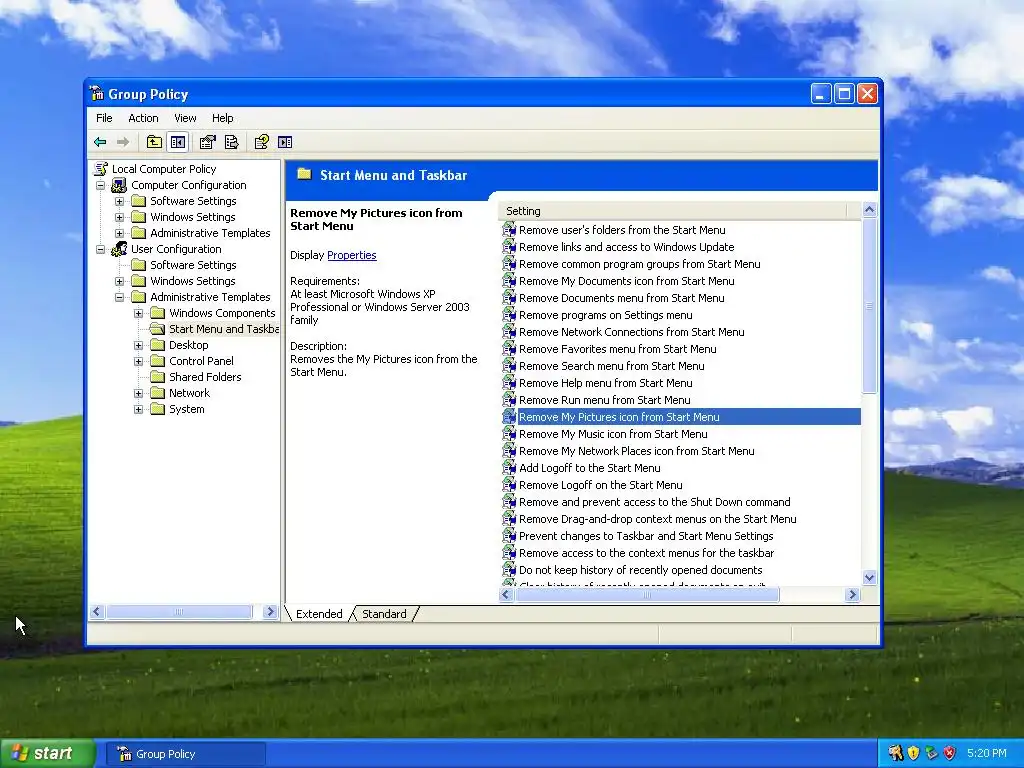Click the Up one level toolbar icon
The image size is (1024, 768).
(x=154, y=142)
